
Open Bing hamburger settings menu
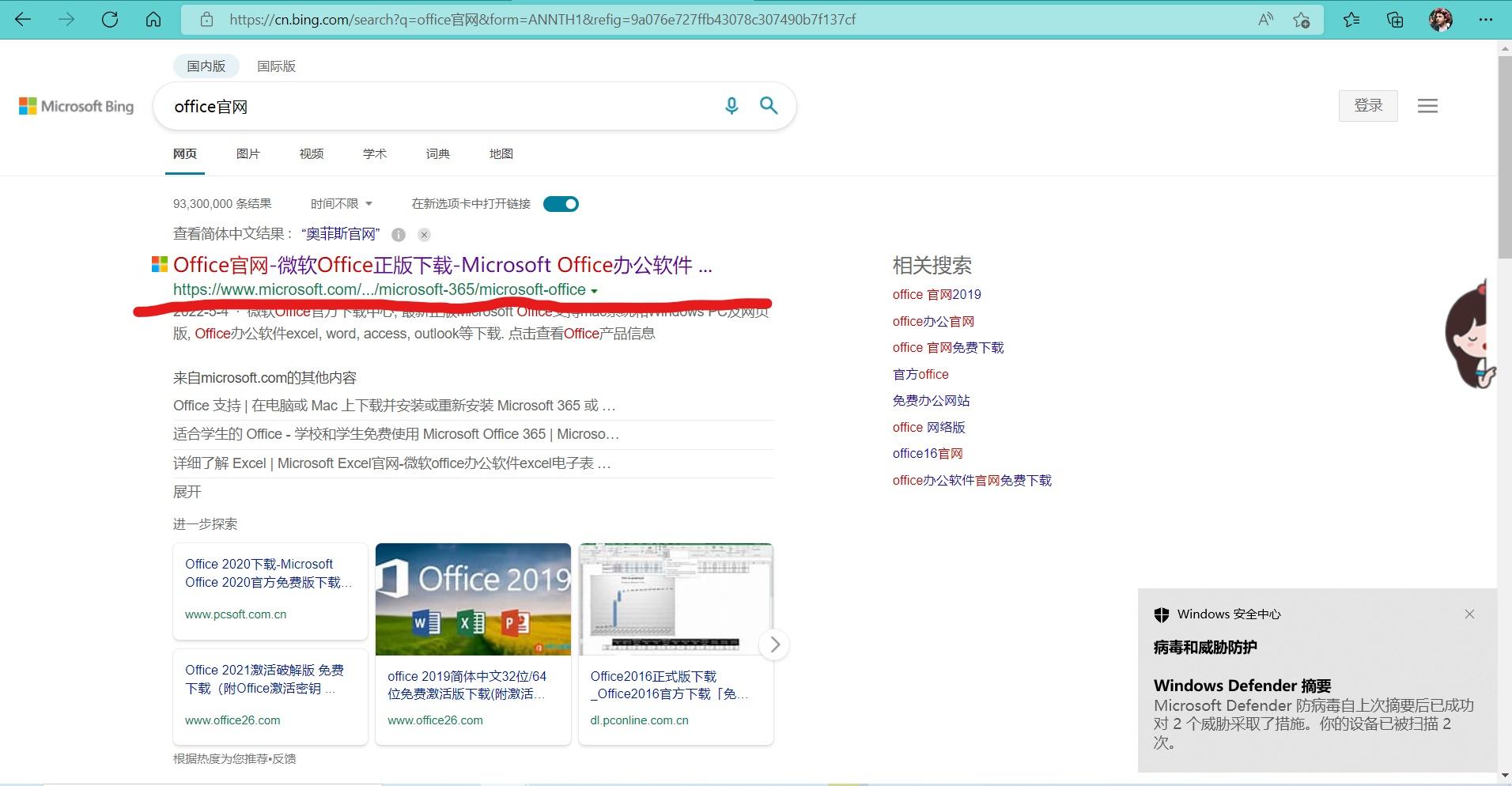[x=1427, y=106]
